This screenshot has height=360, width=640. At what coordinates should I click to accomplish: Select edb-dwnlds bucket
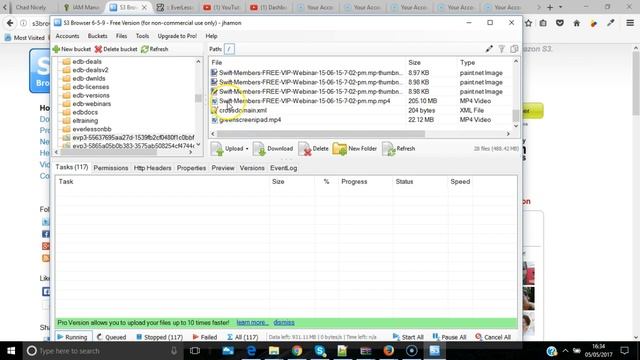pyautogui.click(x=89, y=78)
